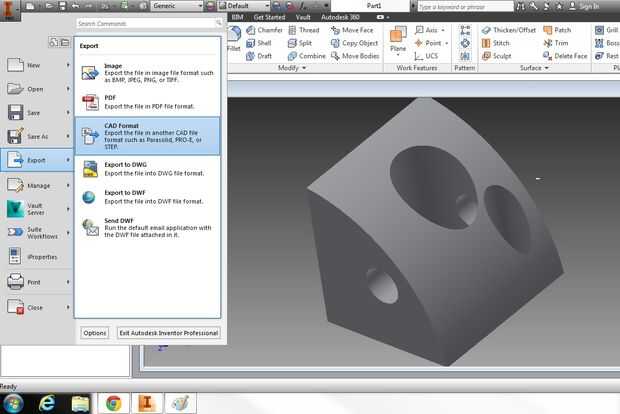Expand the Axis tool dropdown arrow
The image size is (620, 414).
pos(443,30)
